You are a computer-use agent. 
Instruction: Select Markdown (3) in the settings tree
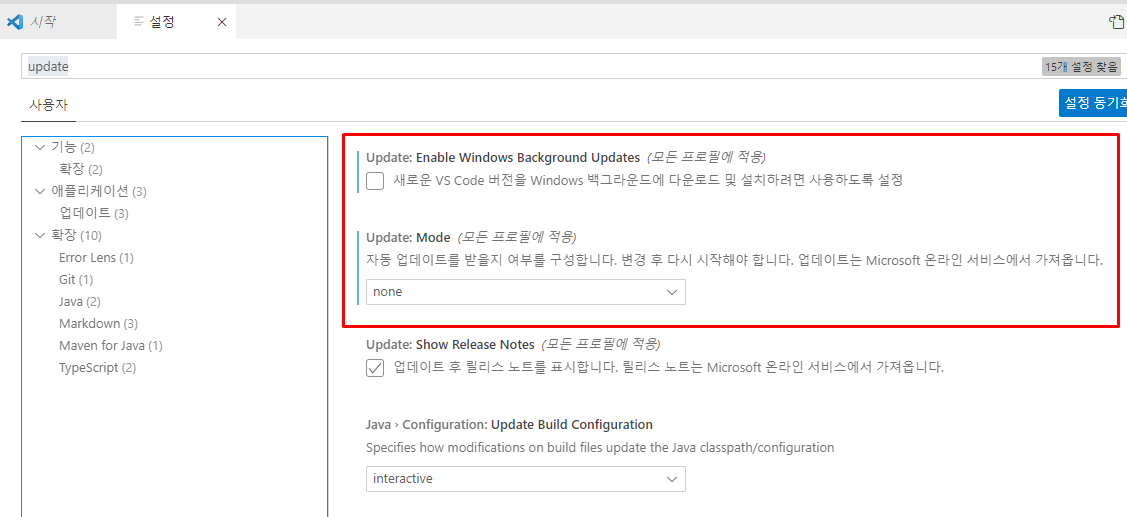[98, 324]
